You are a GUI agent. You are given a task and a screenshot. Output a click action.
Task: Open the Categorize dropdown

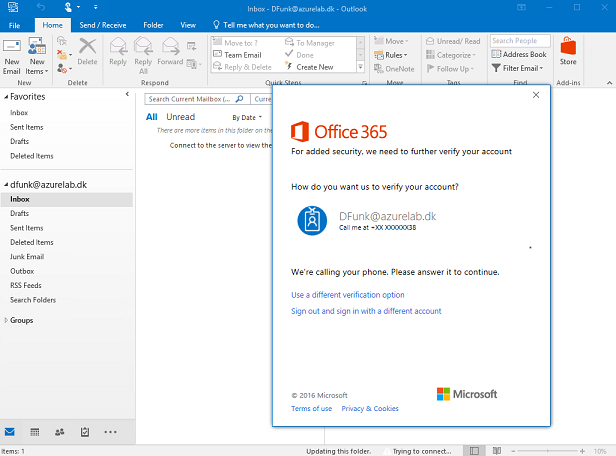point(451,55)
